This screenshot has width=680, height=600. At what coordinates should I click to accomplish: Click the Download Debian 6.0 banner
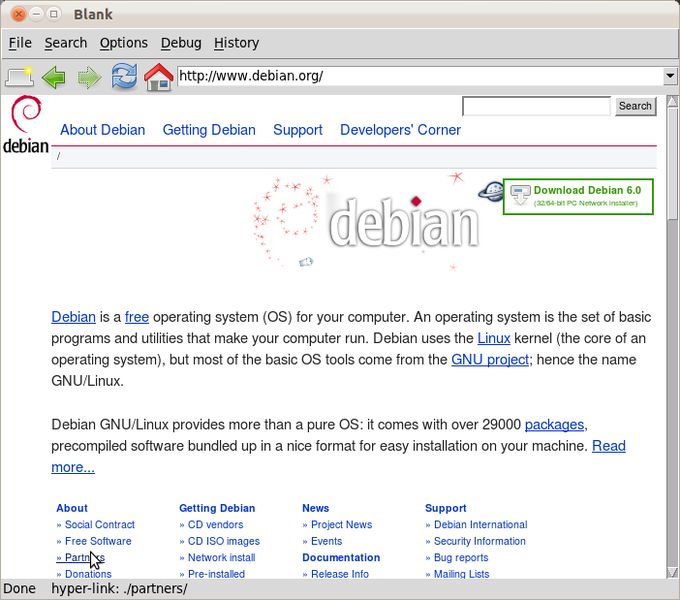pos(578,196)
